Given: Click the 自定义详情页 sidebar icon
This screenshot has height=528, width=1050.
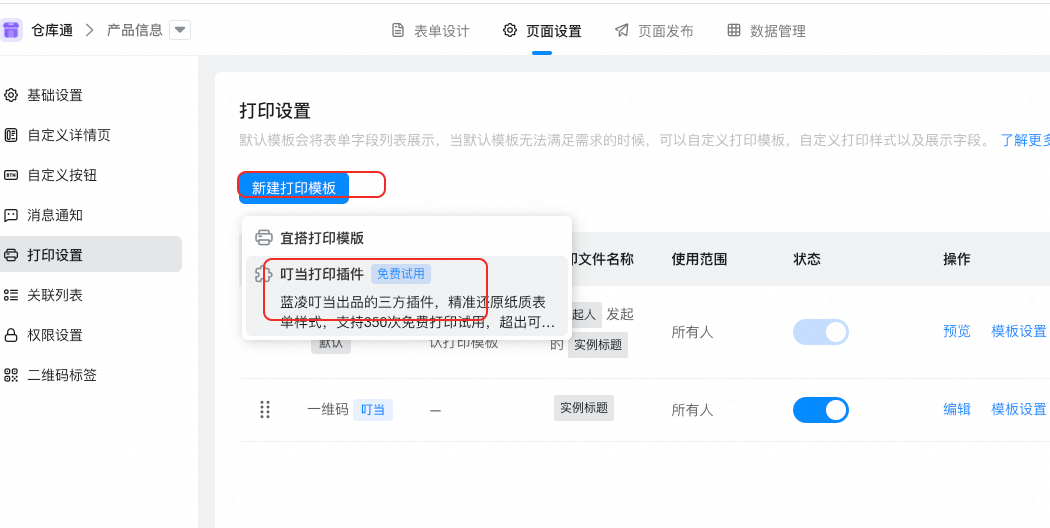Looking at the screenshot, I should [x=11, y=135].
